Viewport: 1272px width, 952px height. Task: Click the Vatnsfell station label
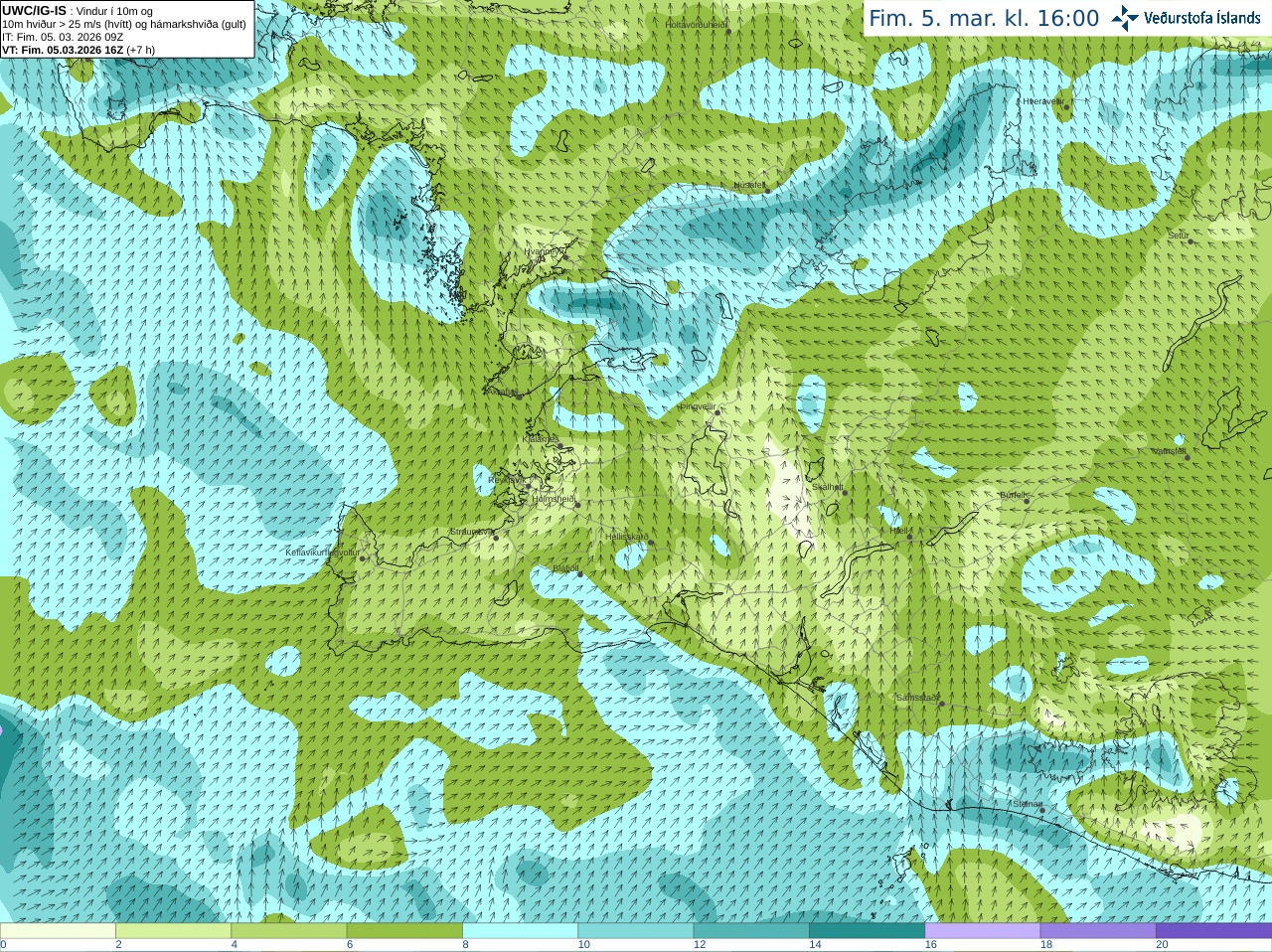click(1169, 451)
